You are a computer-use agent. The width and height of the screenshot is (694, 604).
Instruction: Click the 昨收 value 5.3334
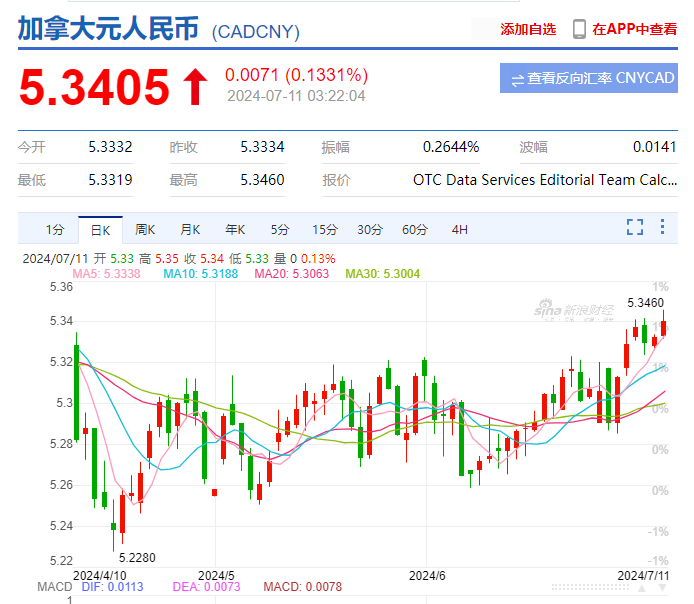click(262, 147)
